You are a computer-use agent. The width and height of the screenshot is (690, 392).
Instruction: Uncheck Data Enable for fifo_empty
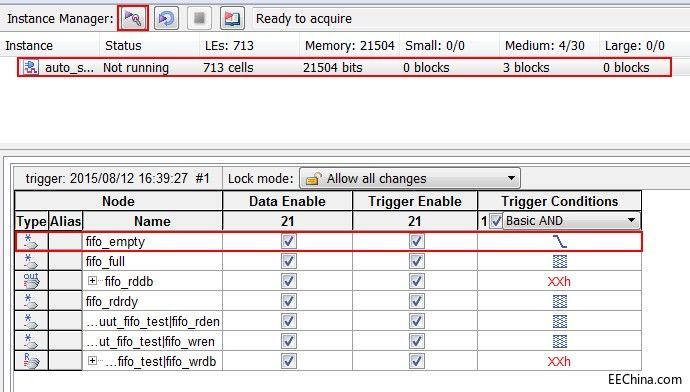coord(289,241)
